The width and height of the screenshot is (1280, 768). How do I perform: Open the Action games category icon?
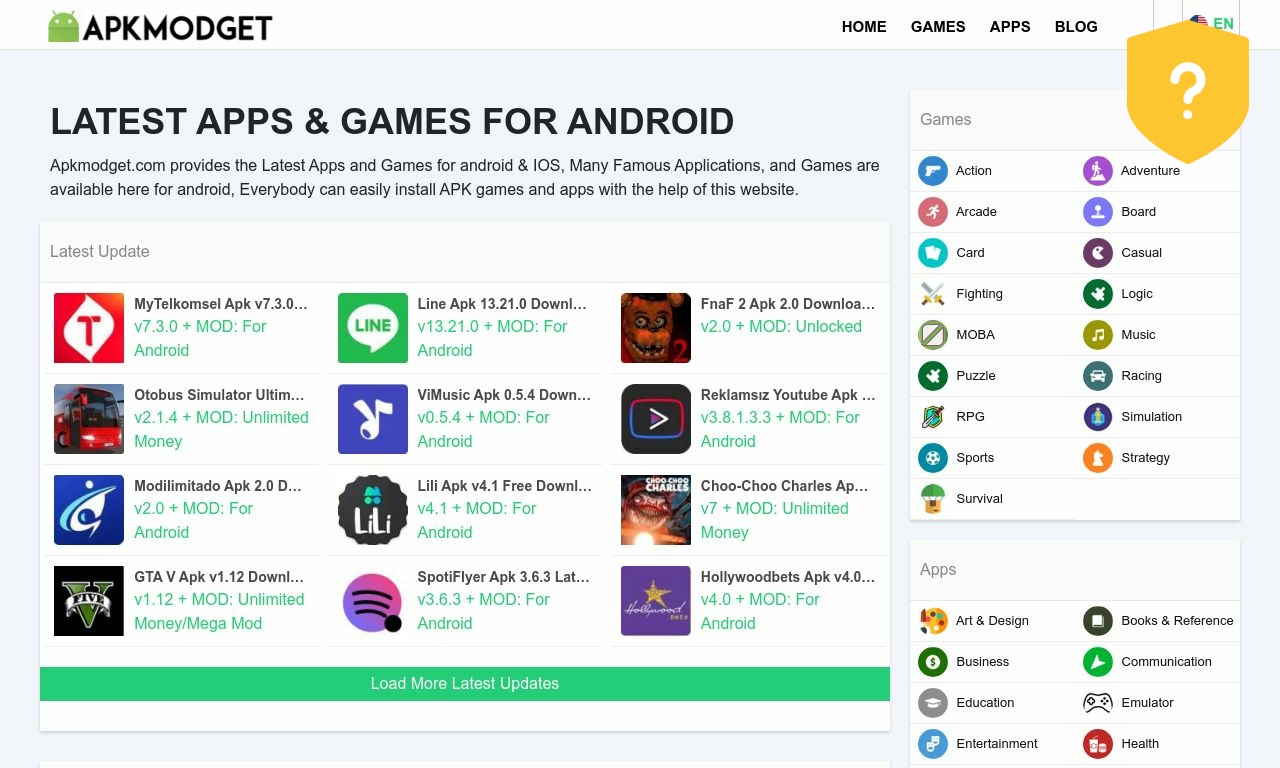[x=933, y=171]
